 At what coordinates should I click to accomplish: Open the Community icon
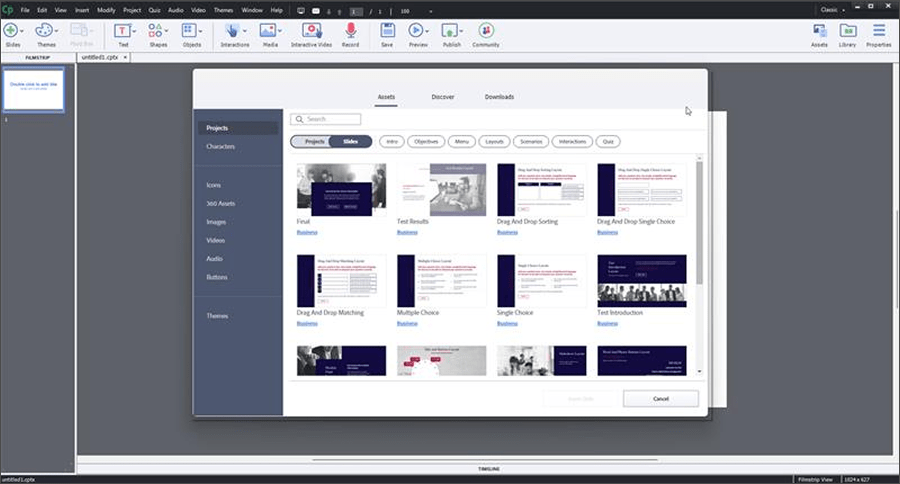(486, 30)
